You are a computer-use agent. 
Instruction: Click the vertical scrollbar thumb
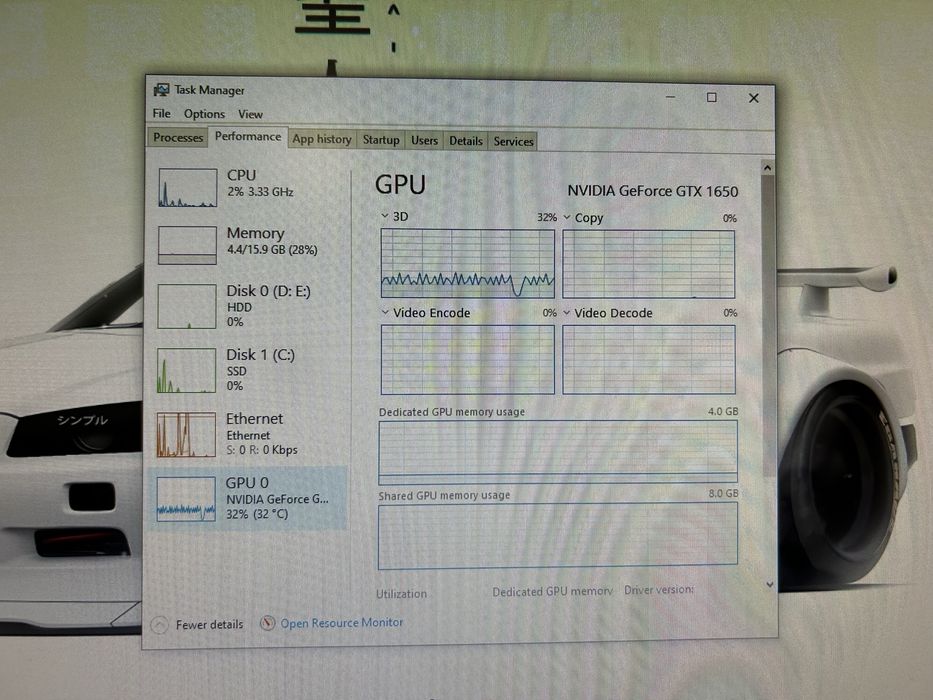click(769, 325)
